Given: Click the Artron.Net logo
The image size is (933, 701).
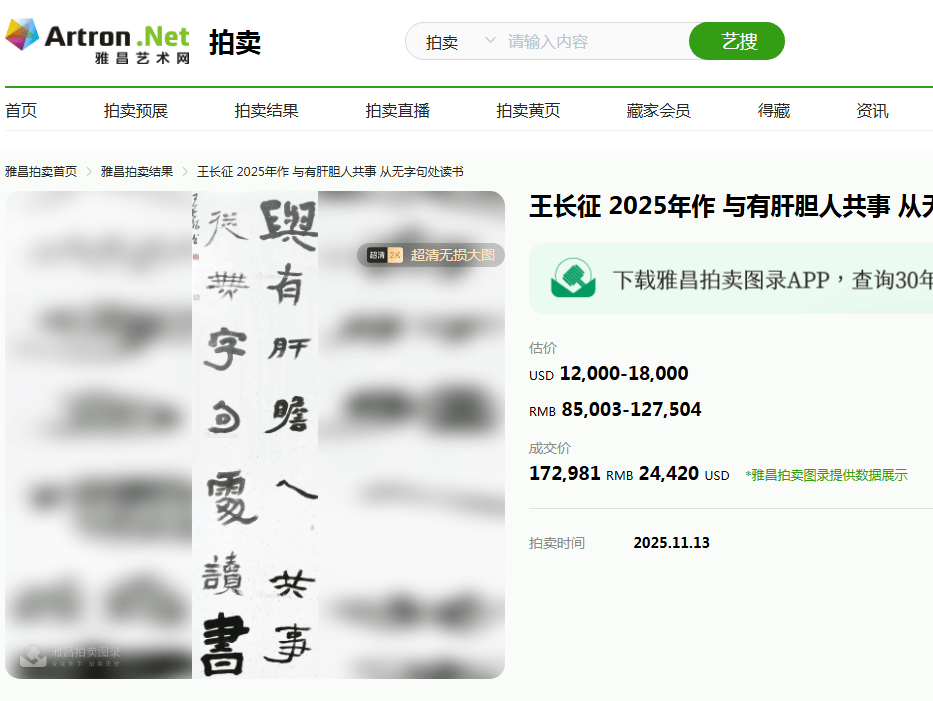Looking at the screenshot, I should (x=97, y=41).
